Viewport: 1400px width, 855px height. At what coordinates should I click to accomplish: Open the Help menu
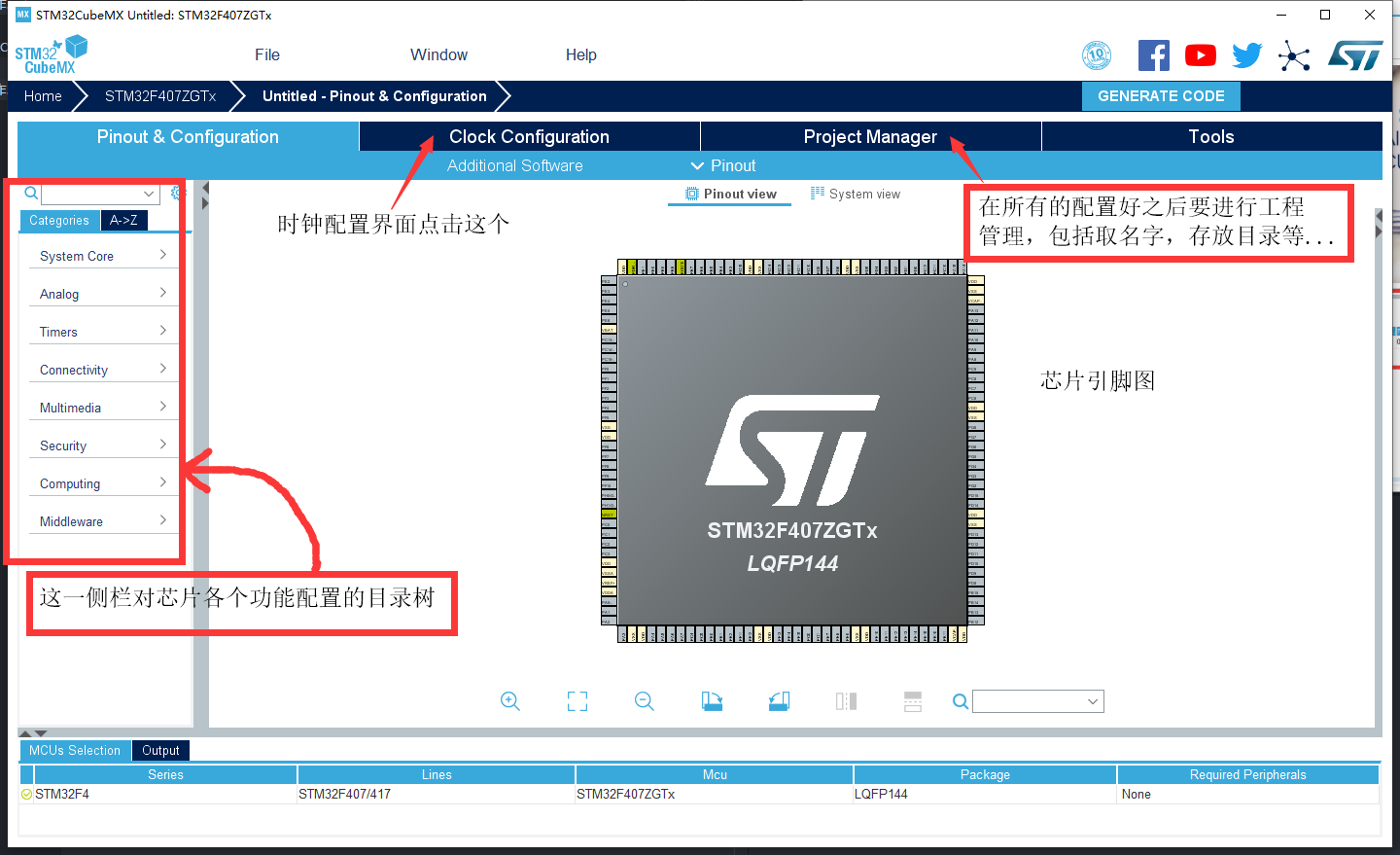581,54
